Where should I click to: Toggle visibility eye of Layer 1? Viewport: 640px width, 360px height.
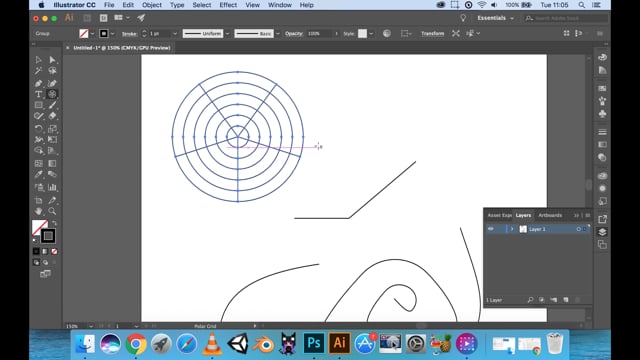tap(491, 229)
